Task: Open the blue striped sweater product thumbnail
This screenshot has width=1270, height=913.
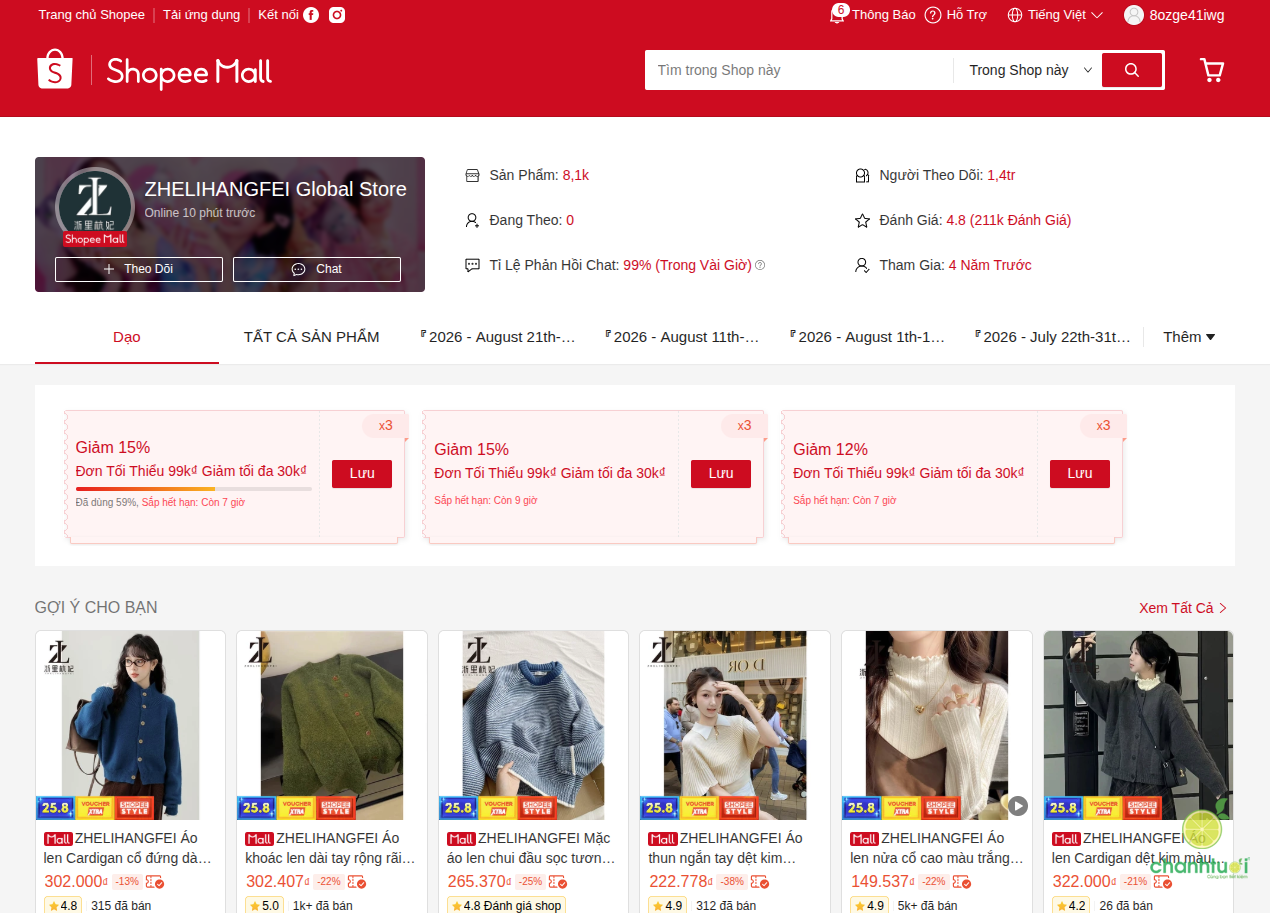Action: [x=534, y=725]
